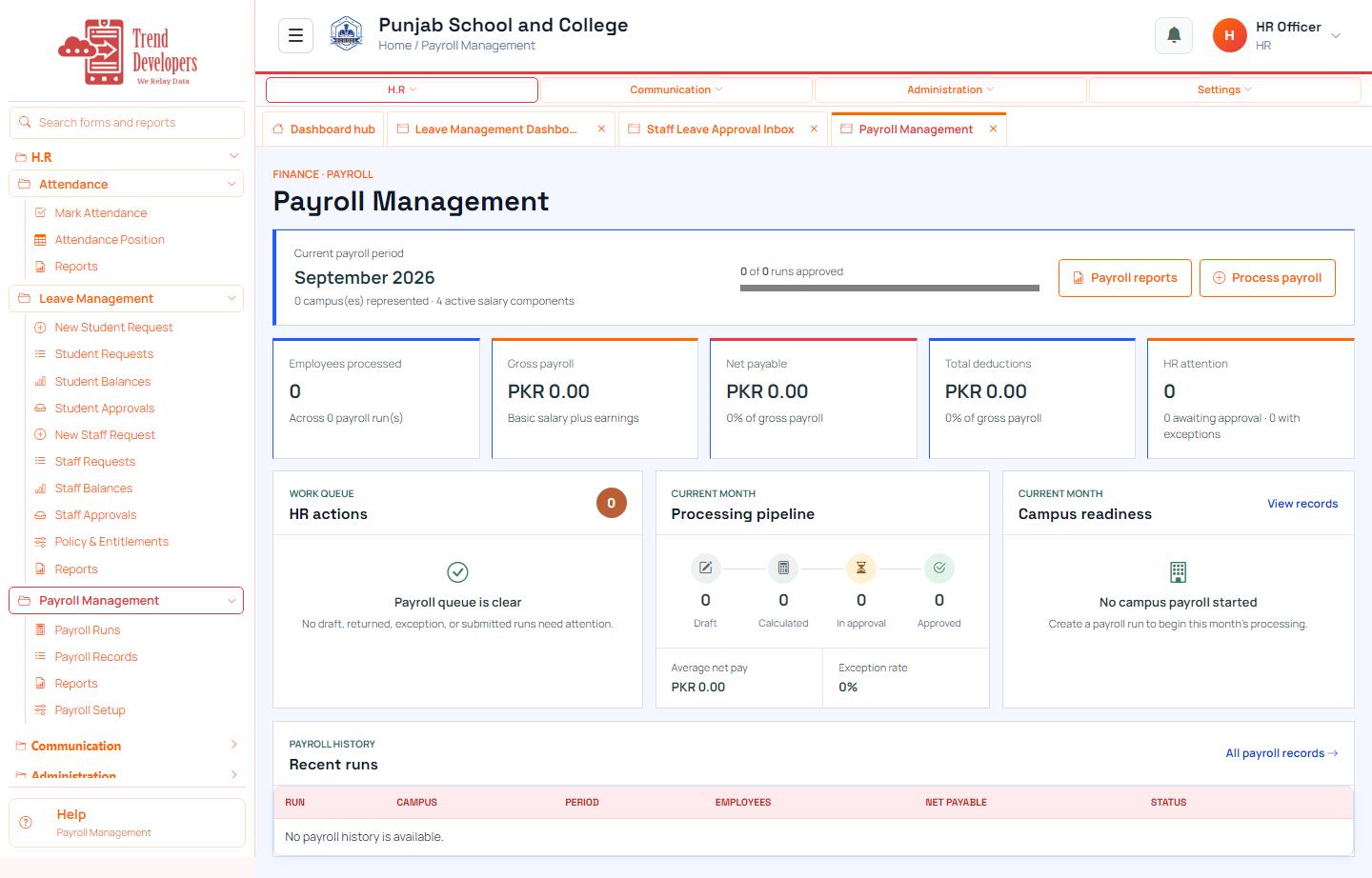Click the payroll queue clear checkmark icon

[x=457, y=571]
